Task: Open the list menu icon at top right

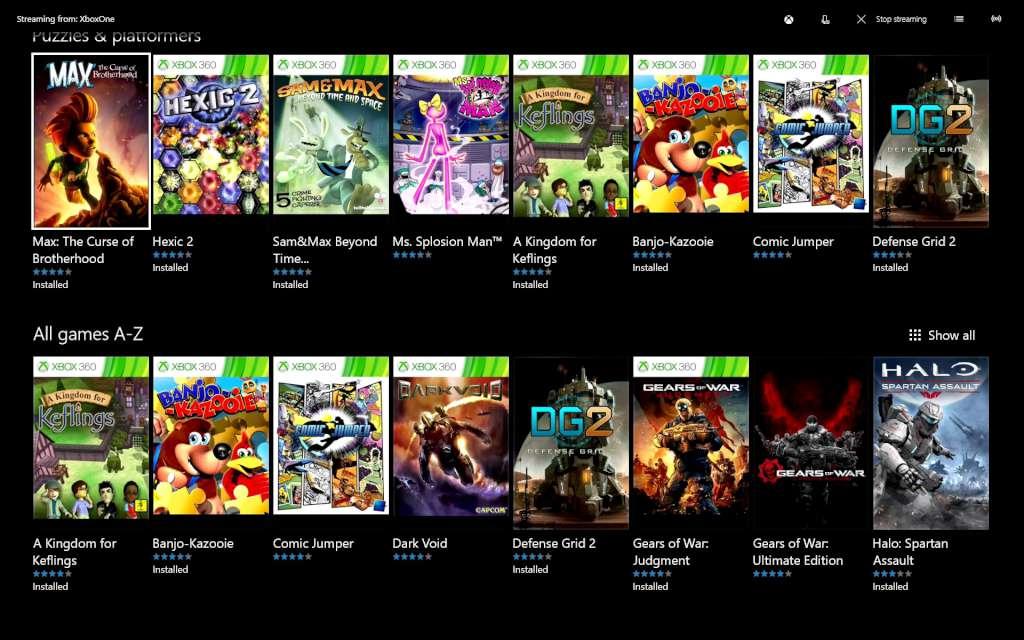Action: [959, 18]
